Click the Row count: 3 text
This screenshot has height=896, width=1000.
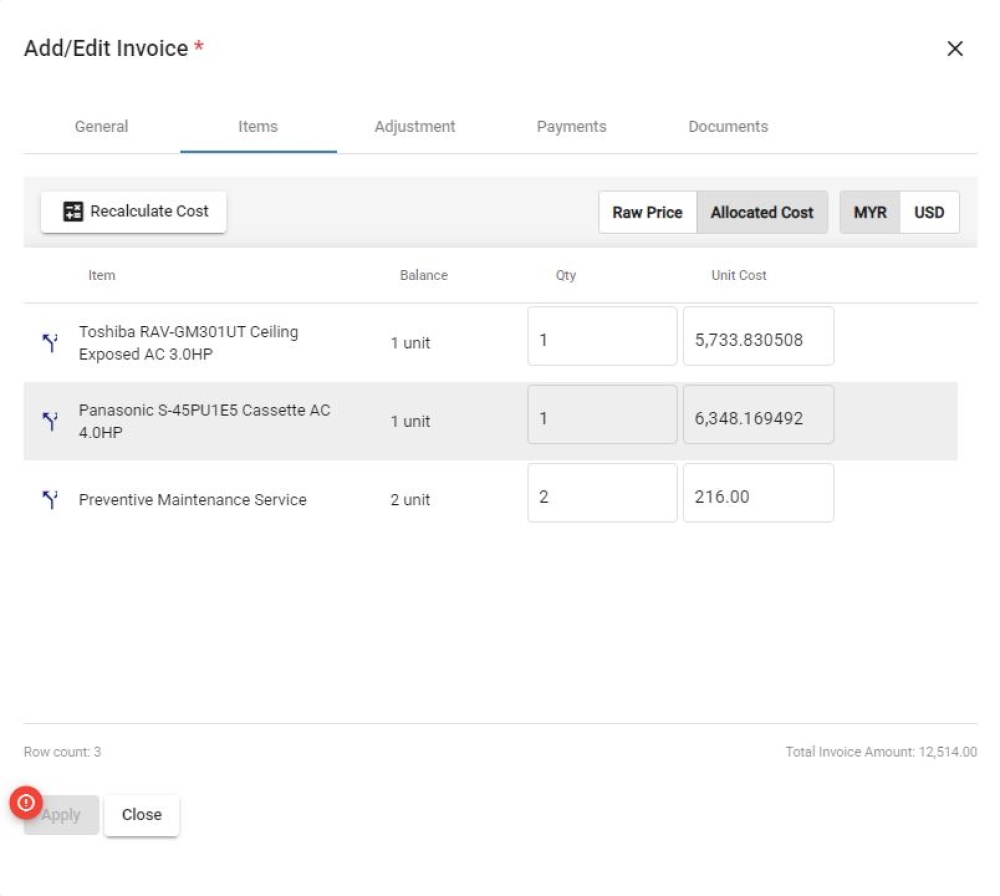tap(62, 752)
